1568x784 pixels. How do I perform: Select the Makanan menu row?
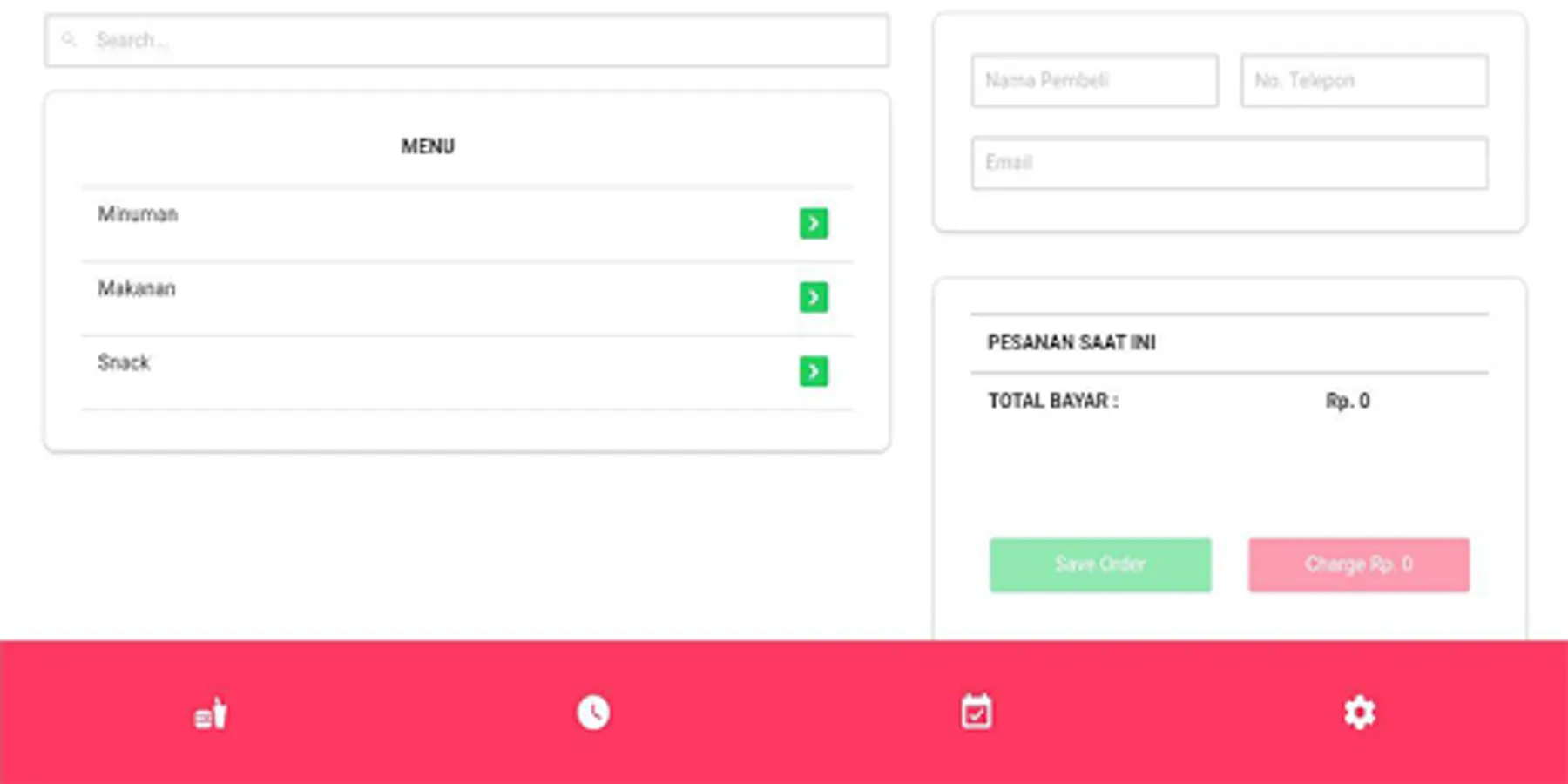pyautogui.click(x=467, y=298)
